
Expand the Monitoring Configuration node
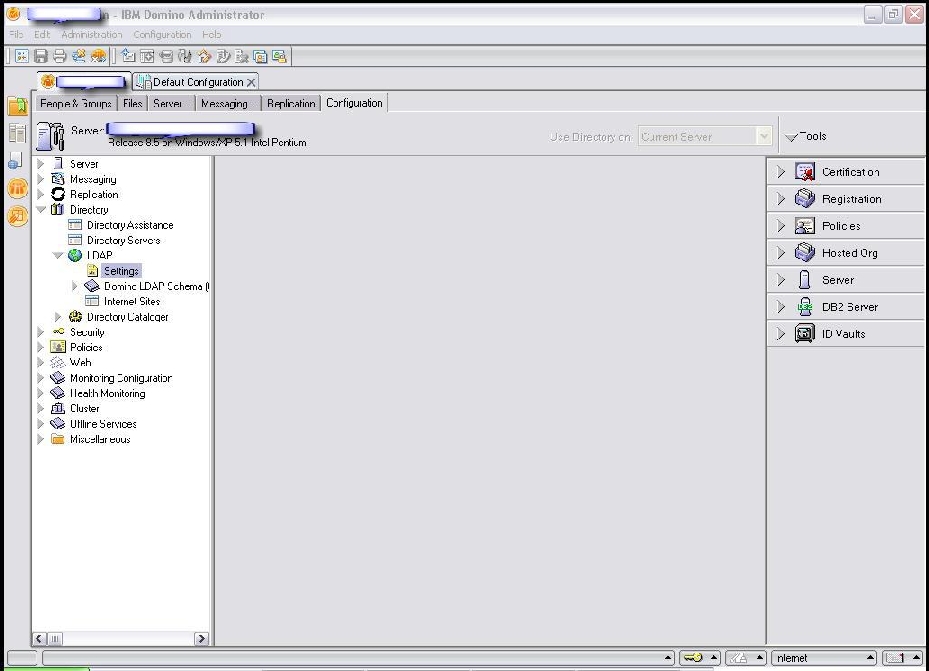coord(40,378)
